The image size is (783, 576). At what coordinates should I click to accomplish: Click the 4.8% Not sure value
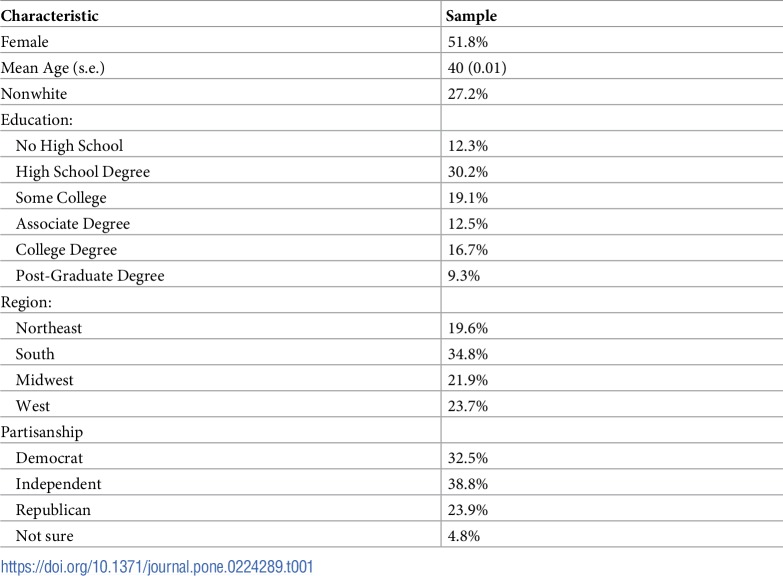[x=463, y=536]
